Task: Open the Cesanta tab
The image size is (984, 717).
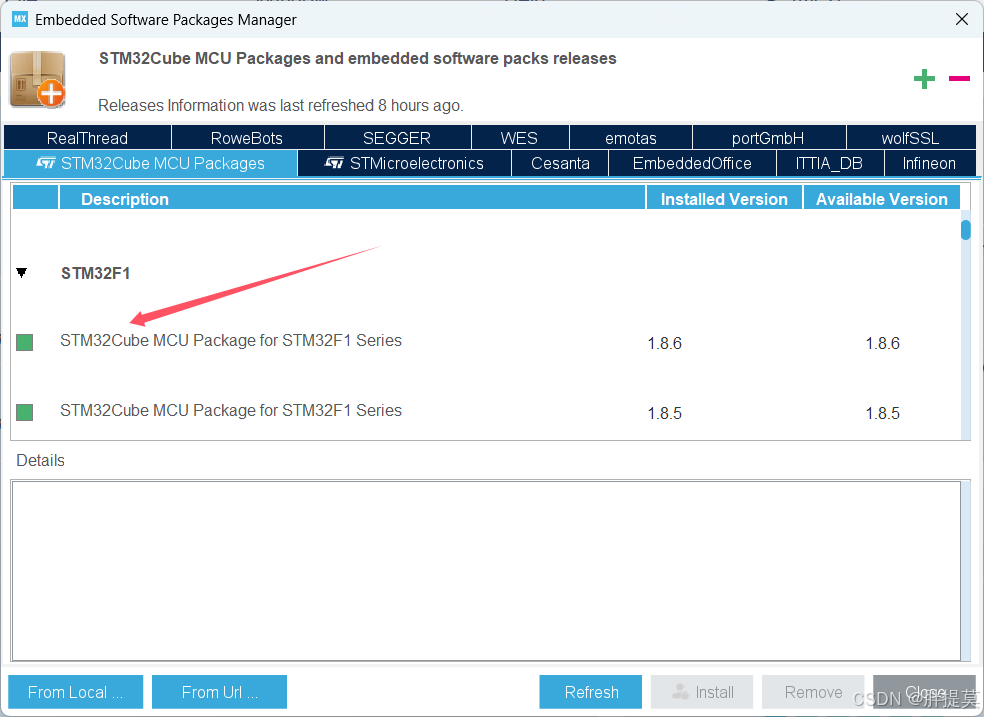Action: click(x=560, y=163)
